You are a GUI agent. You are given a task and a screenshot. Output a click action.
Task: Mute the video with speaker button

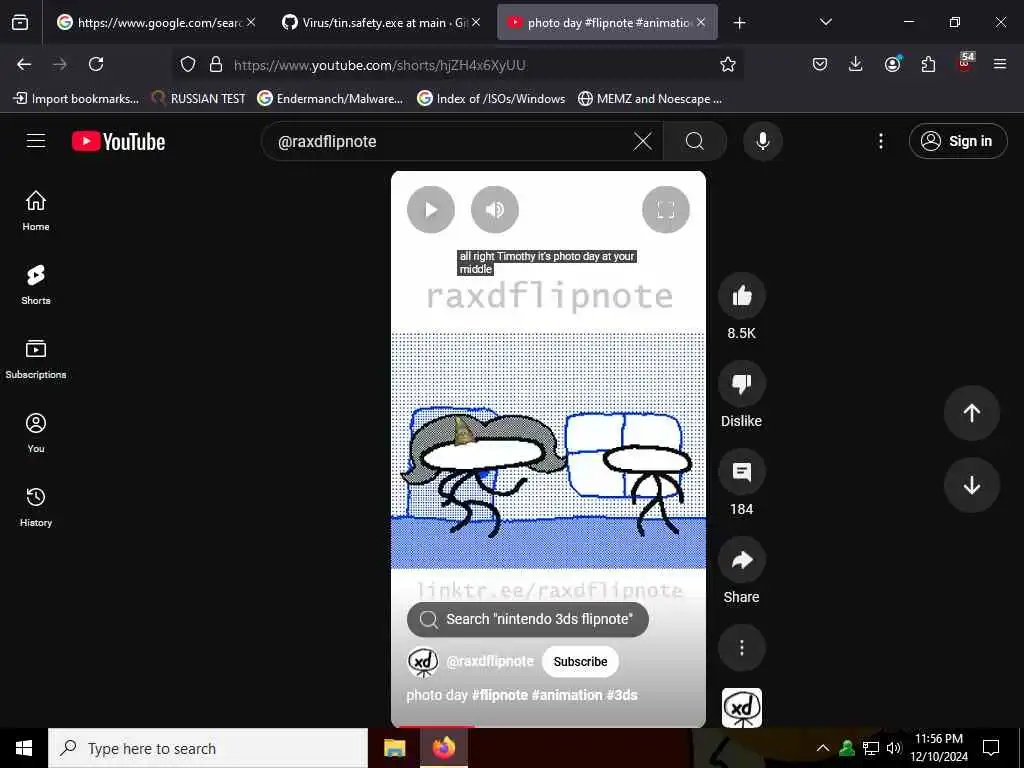click(494, 210)
